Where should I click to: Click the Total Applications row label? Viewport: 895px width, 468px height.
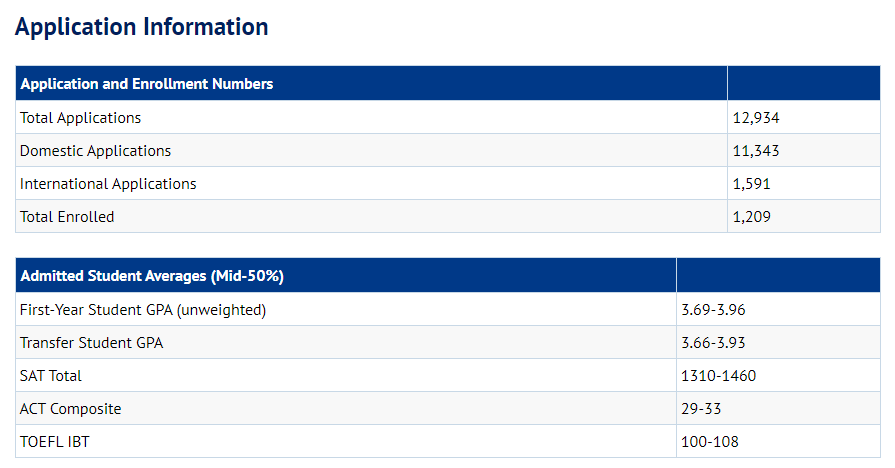pos(80,118)
